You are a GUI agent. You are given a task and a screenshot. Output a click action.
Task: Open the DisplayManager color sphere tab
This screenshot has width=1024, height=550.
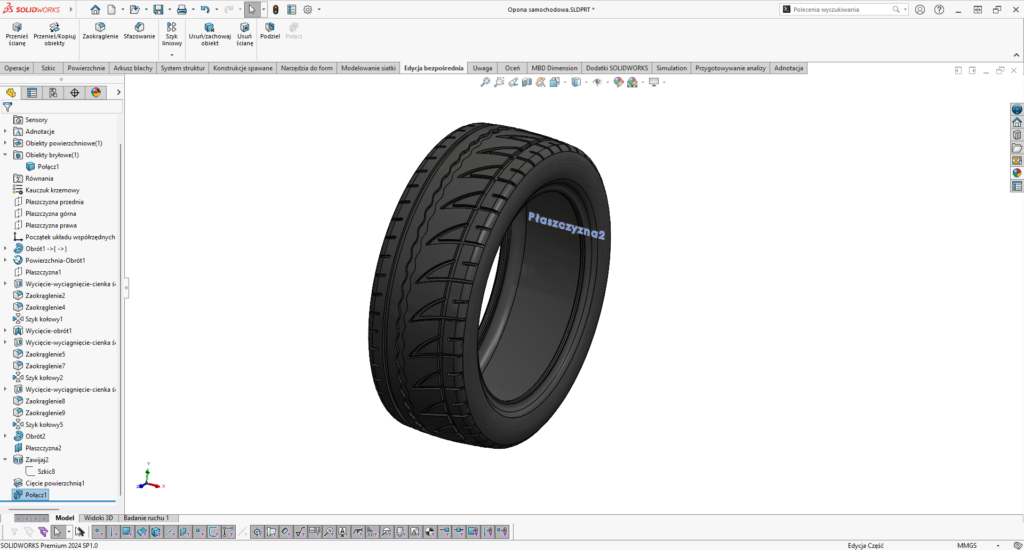pyautogui.click(x=96, y=93)
